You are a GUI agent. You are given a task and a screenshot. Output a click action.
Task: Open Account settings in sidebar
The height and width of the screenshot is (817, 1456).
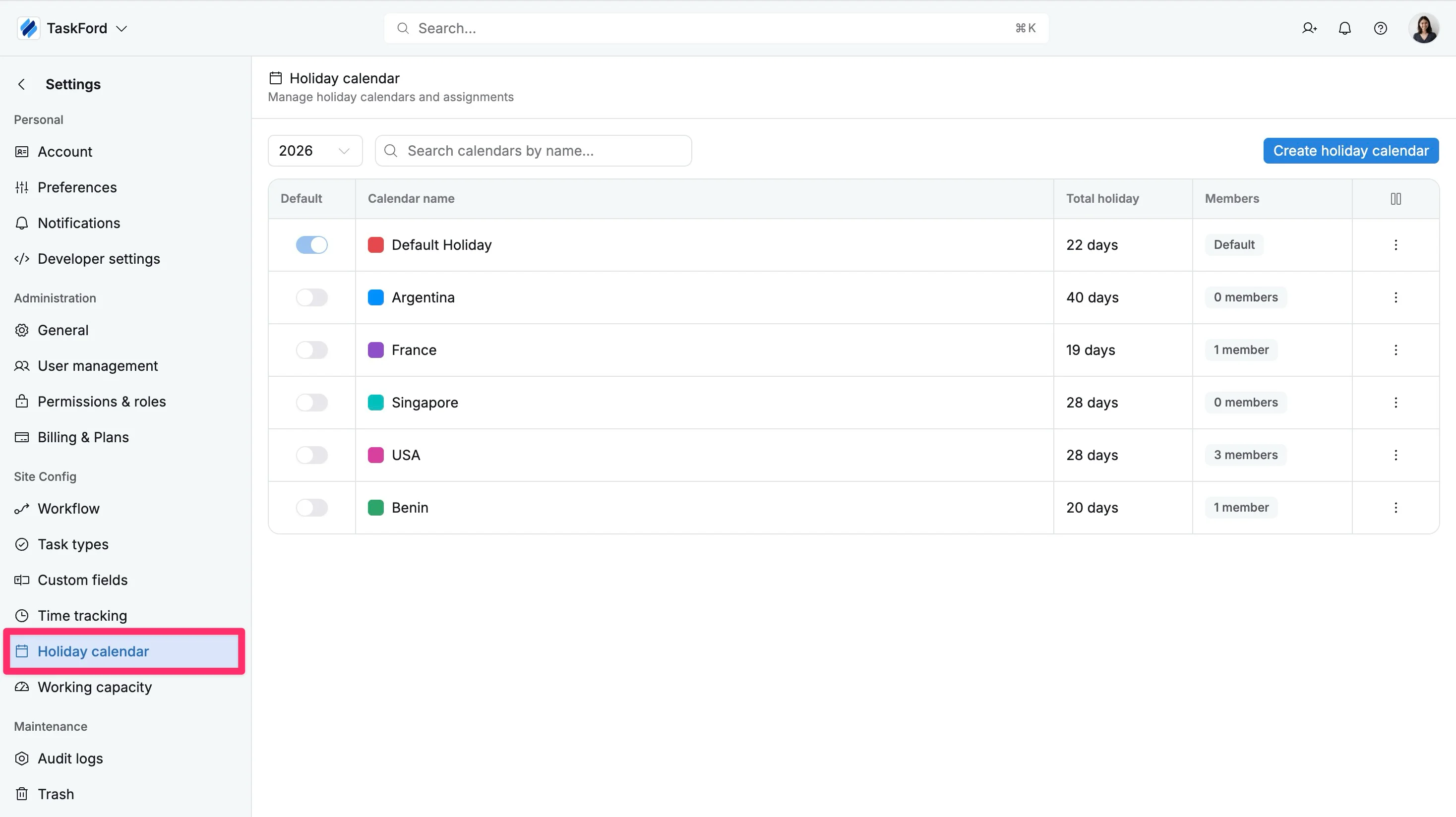coord(124,151)
